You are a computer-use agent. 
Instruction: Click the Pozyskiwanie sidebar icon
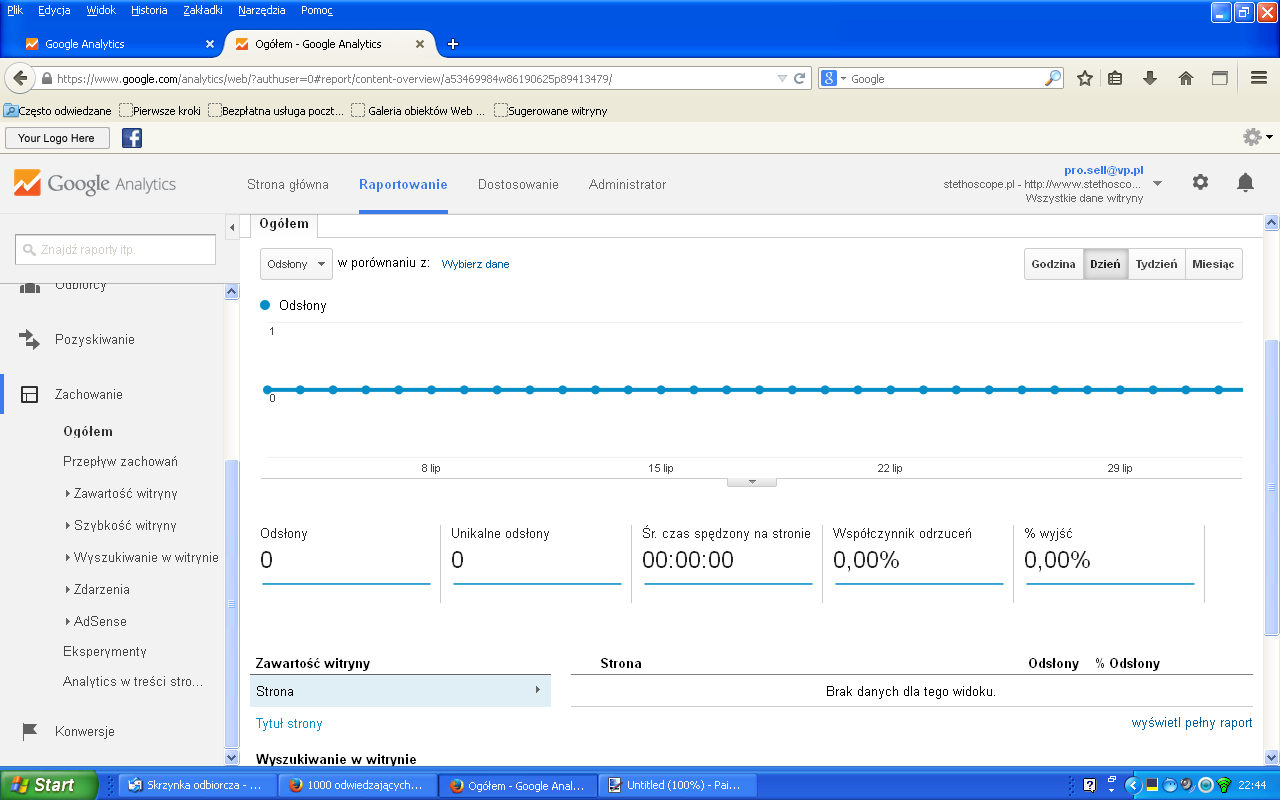point(30,339)
